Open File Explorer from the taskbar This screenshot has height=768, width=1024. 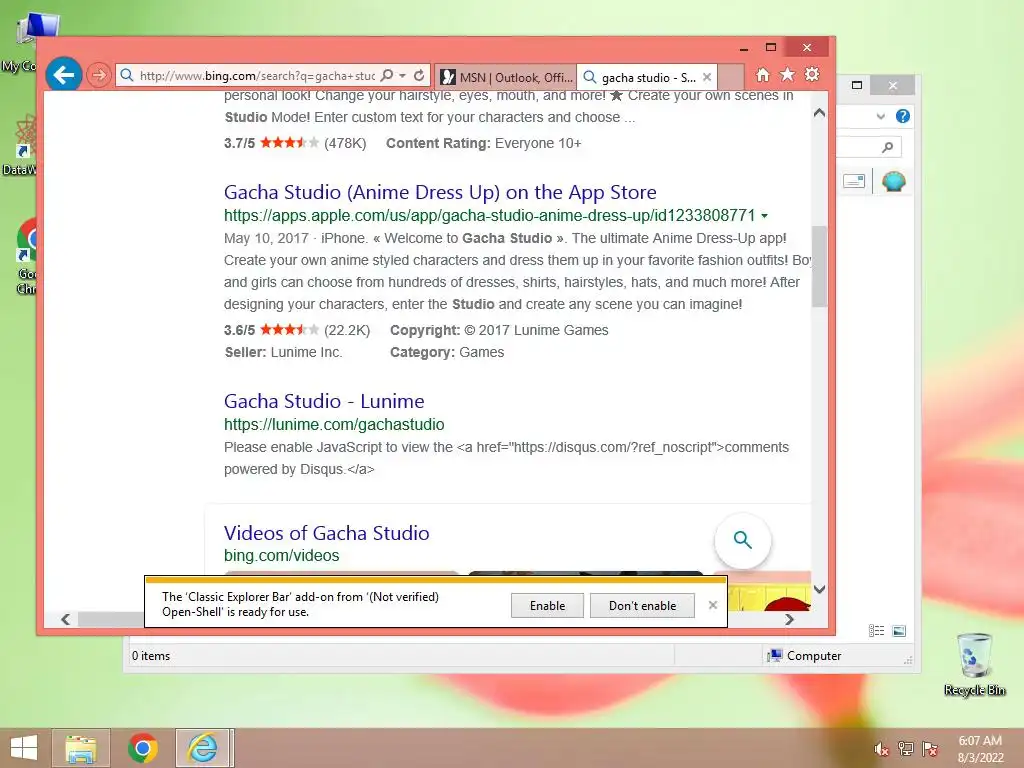(81, 748)
